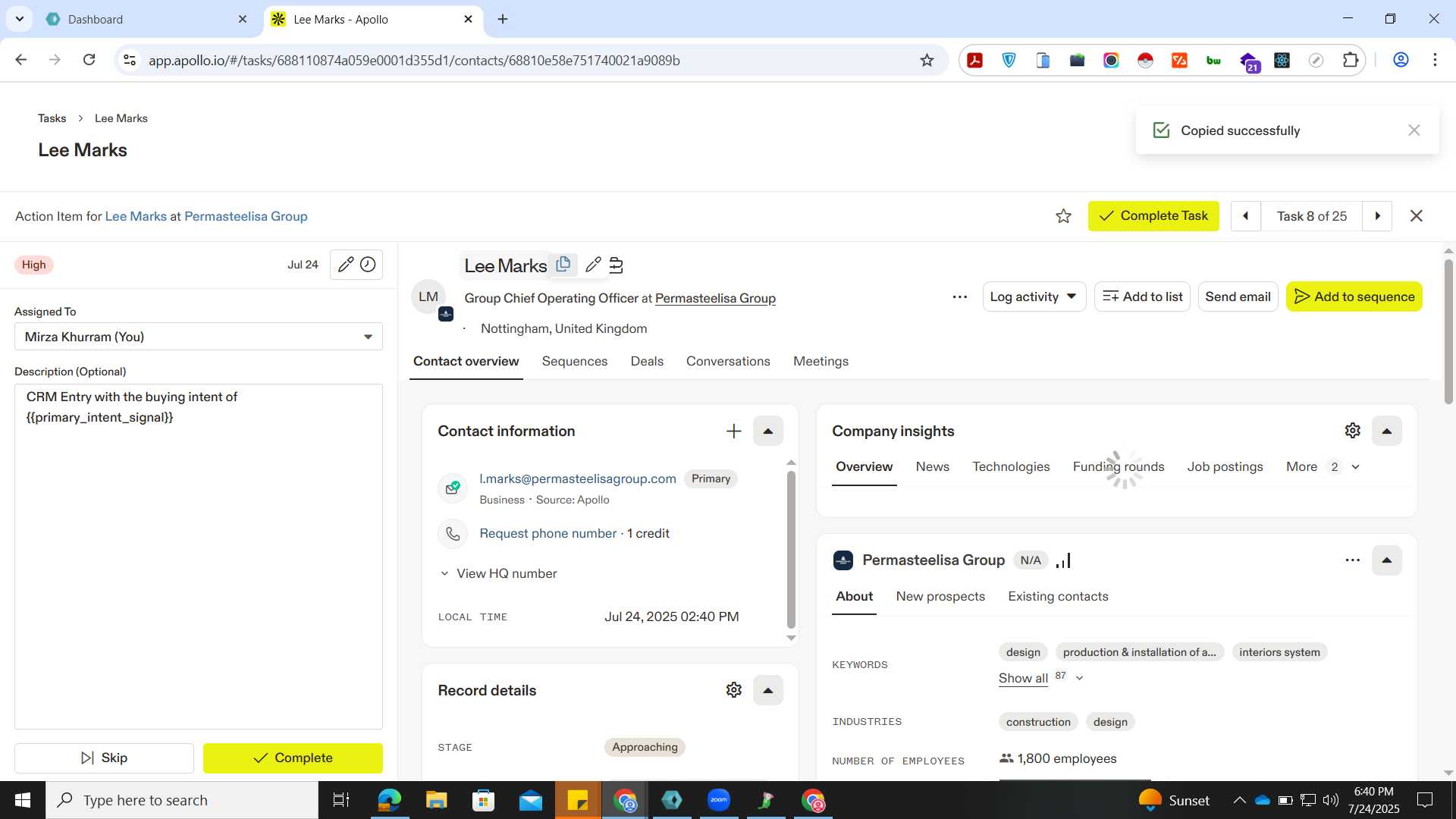This screenshot has height=819, width=1456.
Task: Open Chrome profile icon
Action: (x=1401, y=60)
